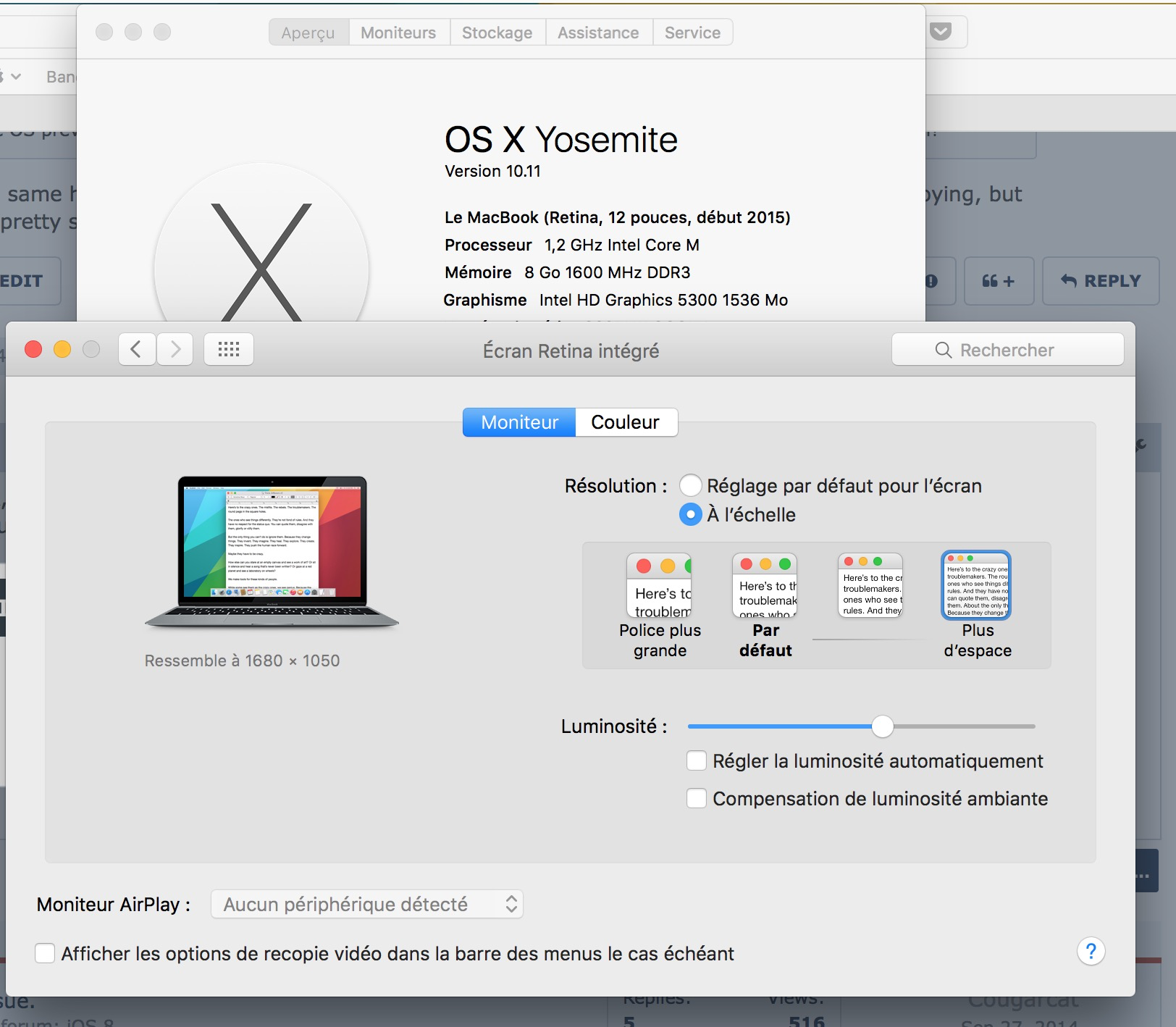Enable Compensation de luminosité ambiante

point(697,798)
